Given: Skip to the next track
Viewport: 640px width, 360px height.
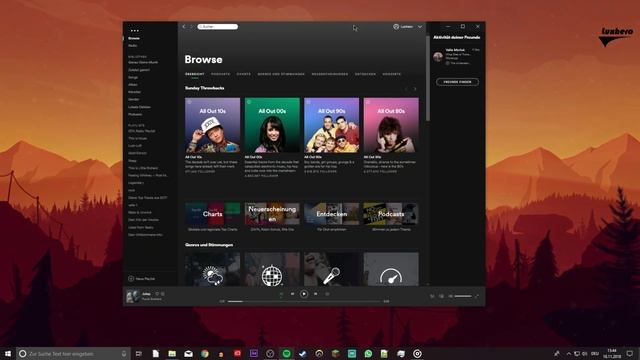Looking at the screenshot, I should pyautogui.click(x=316, y=294).
